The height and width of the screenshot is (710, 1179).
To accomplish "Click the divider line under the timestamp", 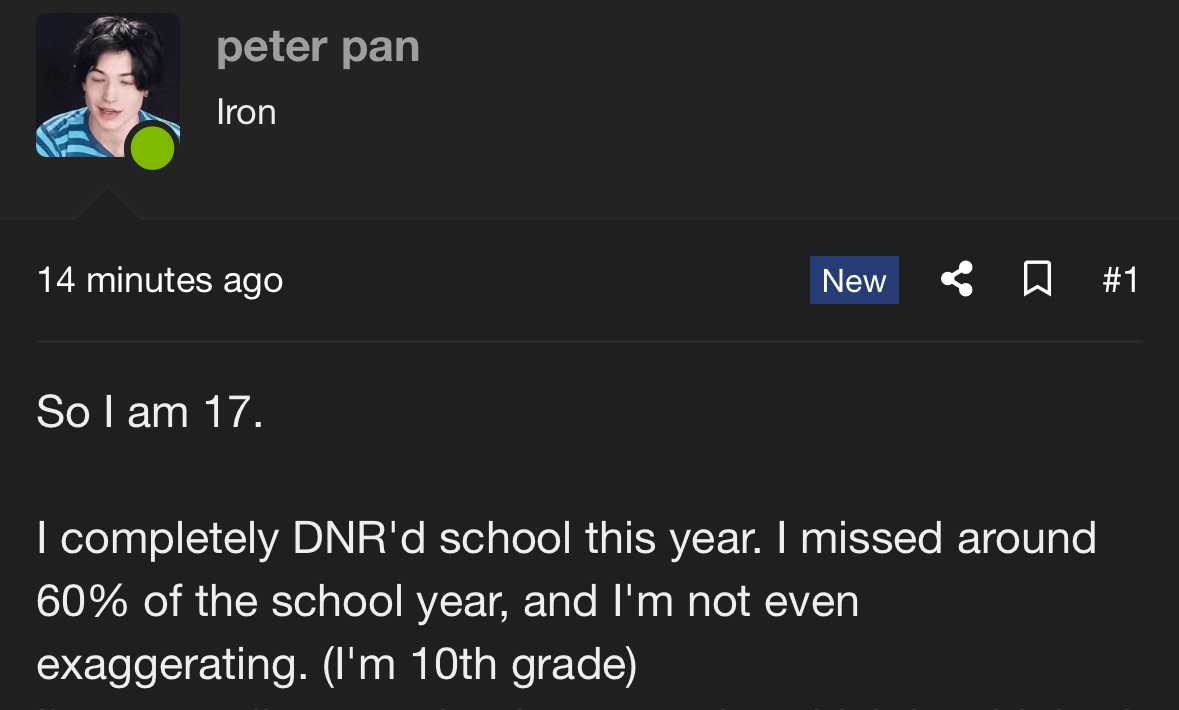I will pyautogui.click(x=590, y=341).
